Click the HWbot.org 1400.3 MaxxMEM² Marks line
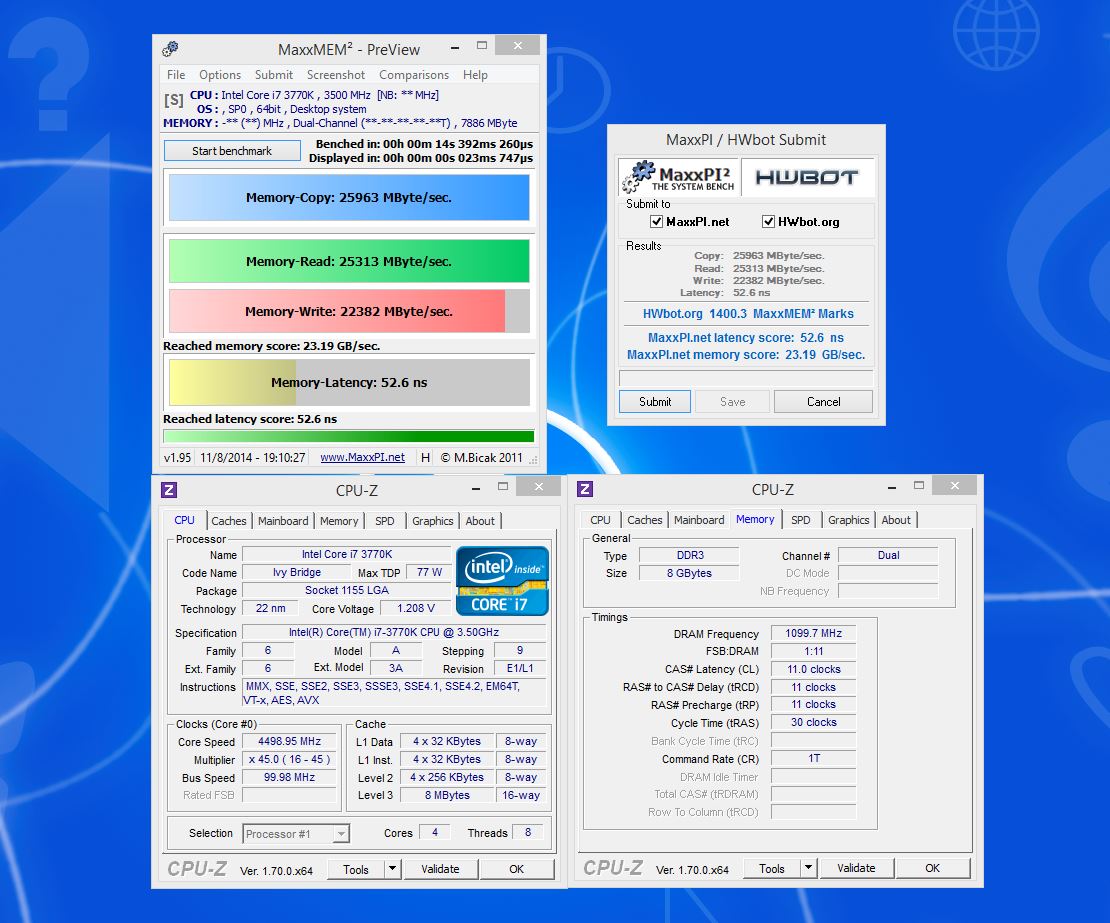 (x=748, y=314)
